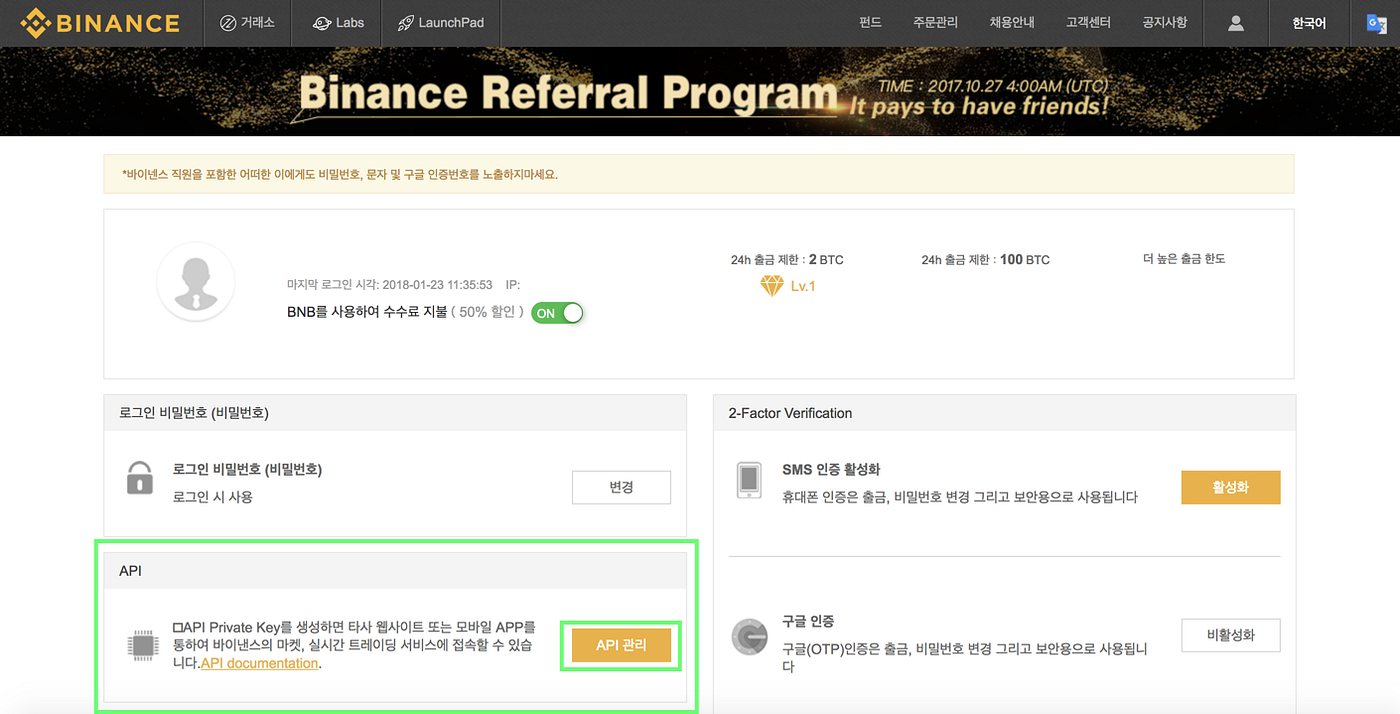Click the security warning notice text
Screen dimensions: 1400x714
341,174
